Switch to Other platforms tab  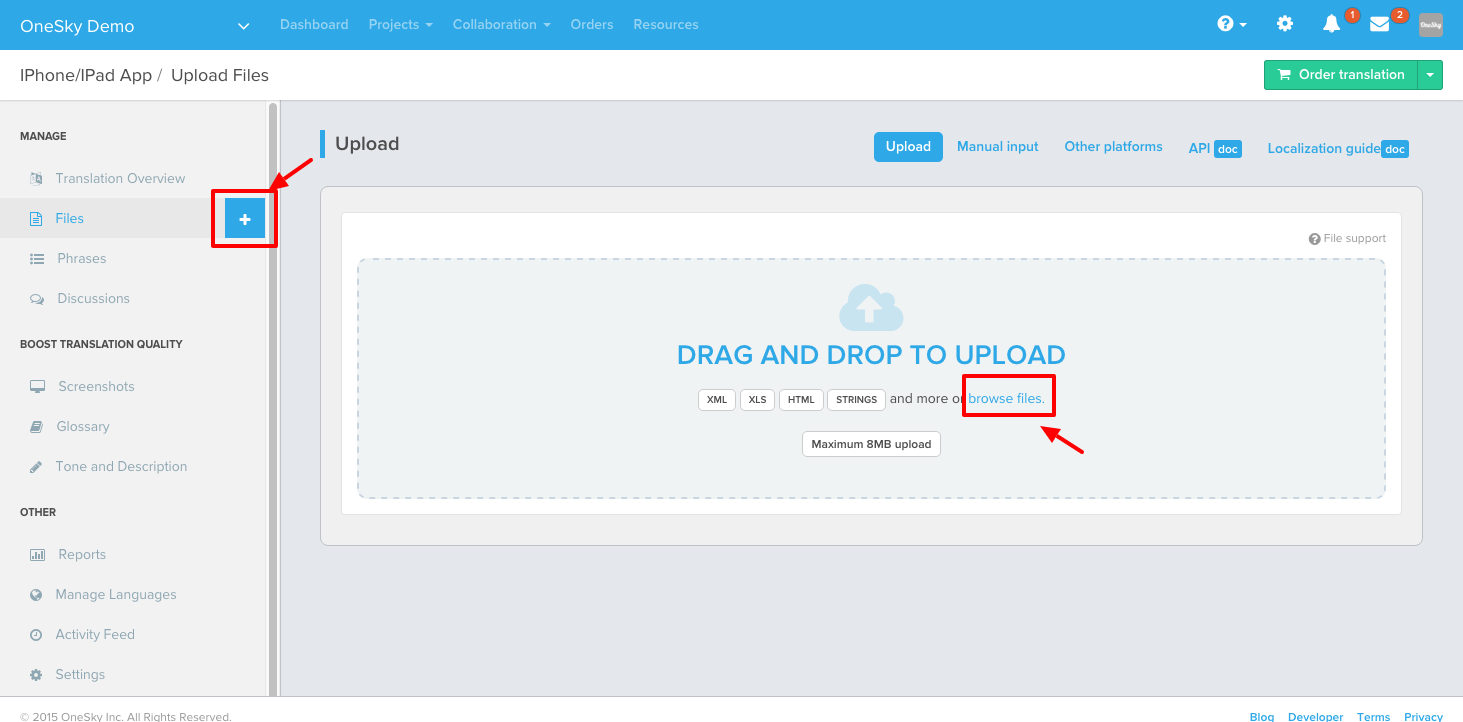pos(1113,146)
